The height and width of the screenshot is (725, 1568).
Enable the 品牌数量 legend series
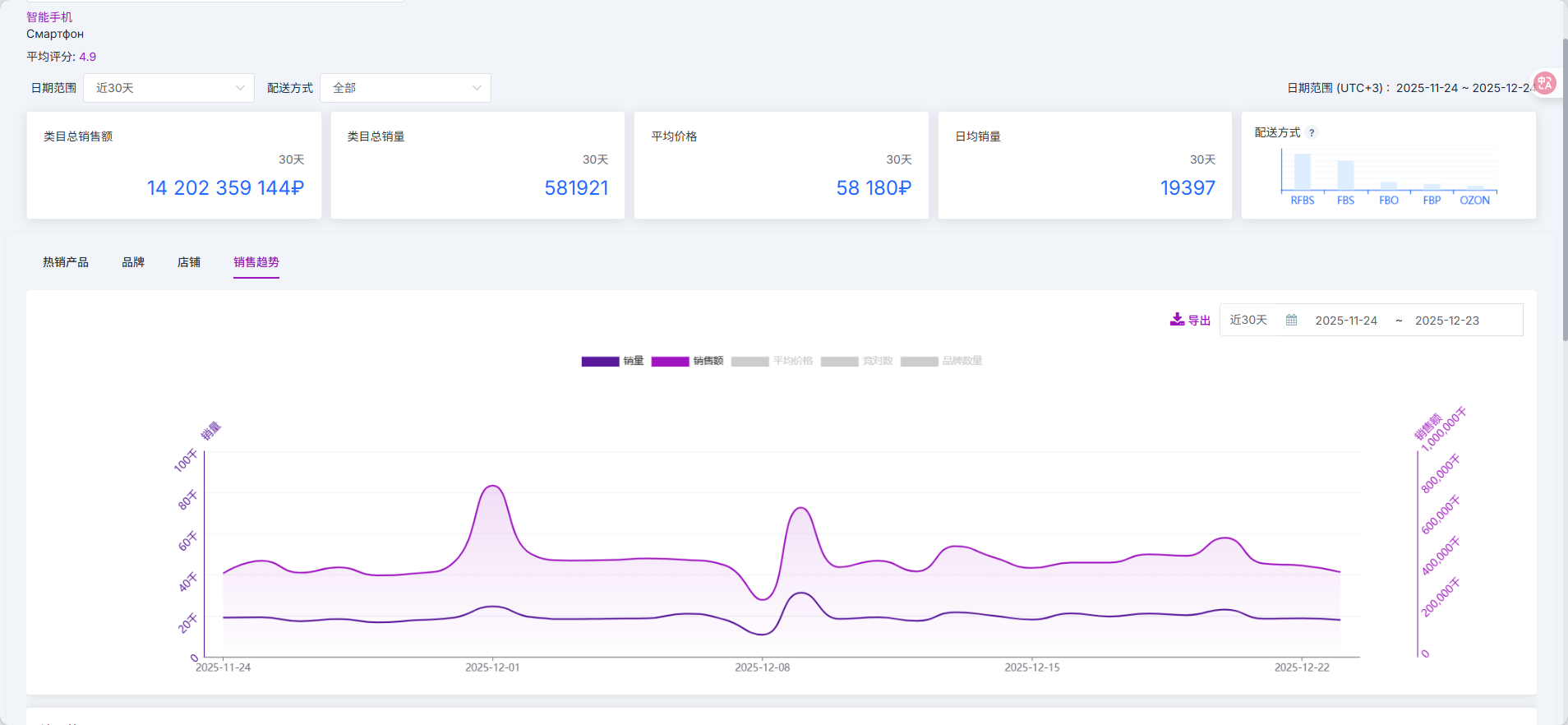tap(941, 361)
